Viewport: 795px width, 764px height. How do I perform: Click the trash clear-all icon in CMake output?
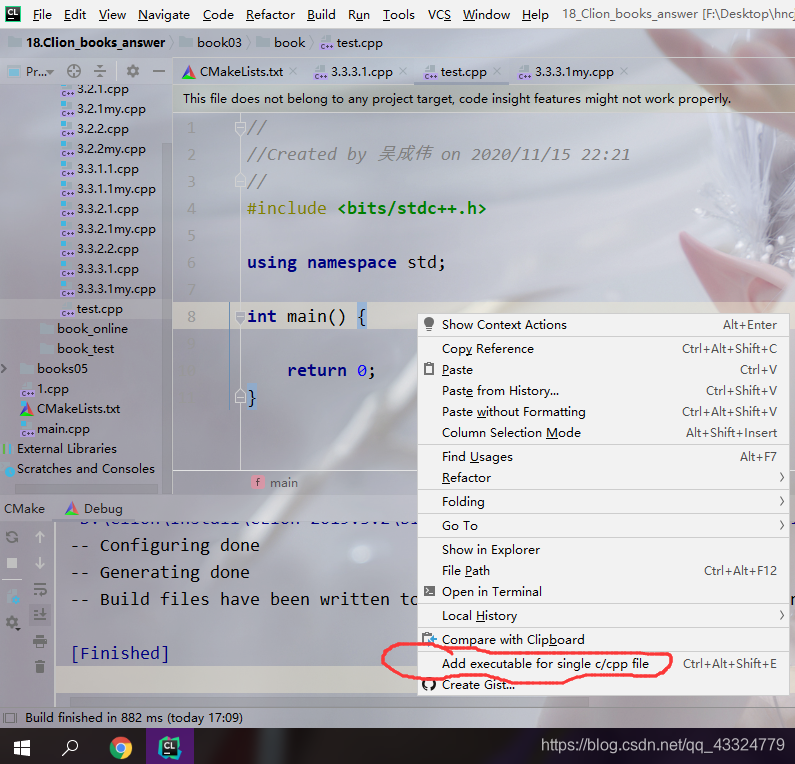click(40, 666)
